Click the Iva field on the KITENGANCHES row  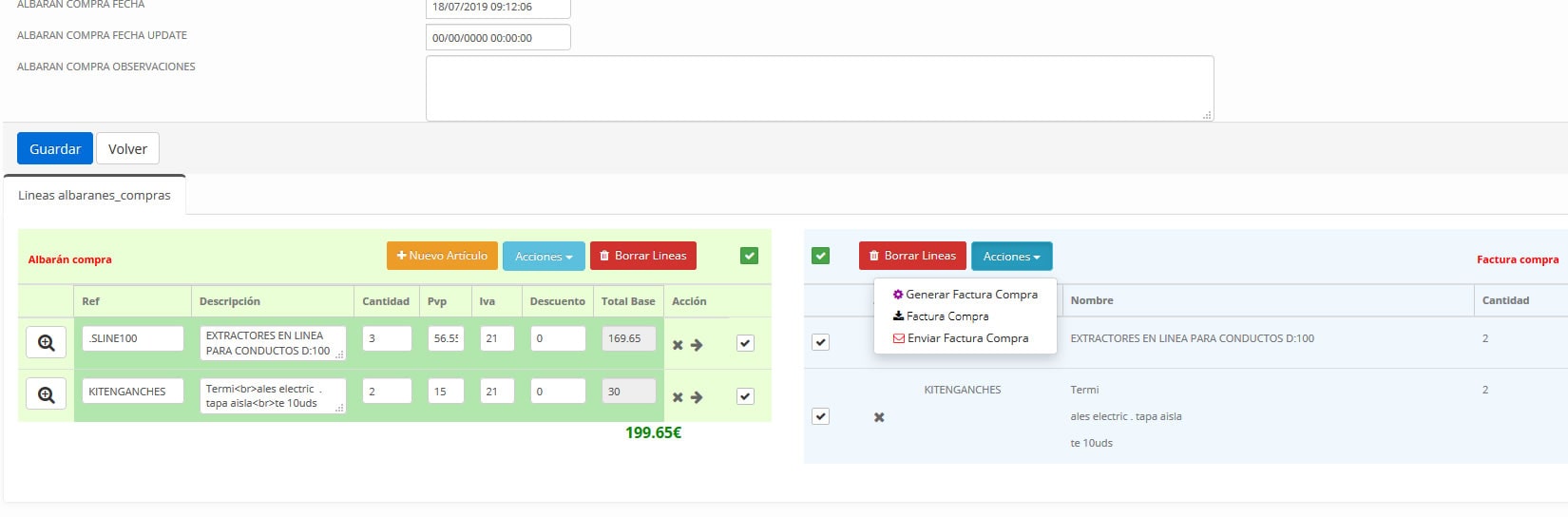(x=497, y=392)
